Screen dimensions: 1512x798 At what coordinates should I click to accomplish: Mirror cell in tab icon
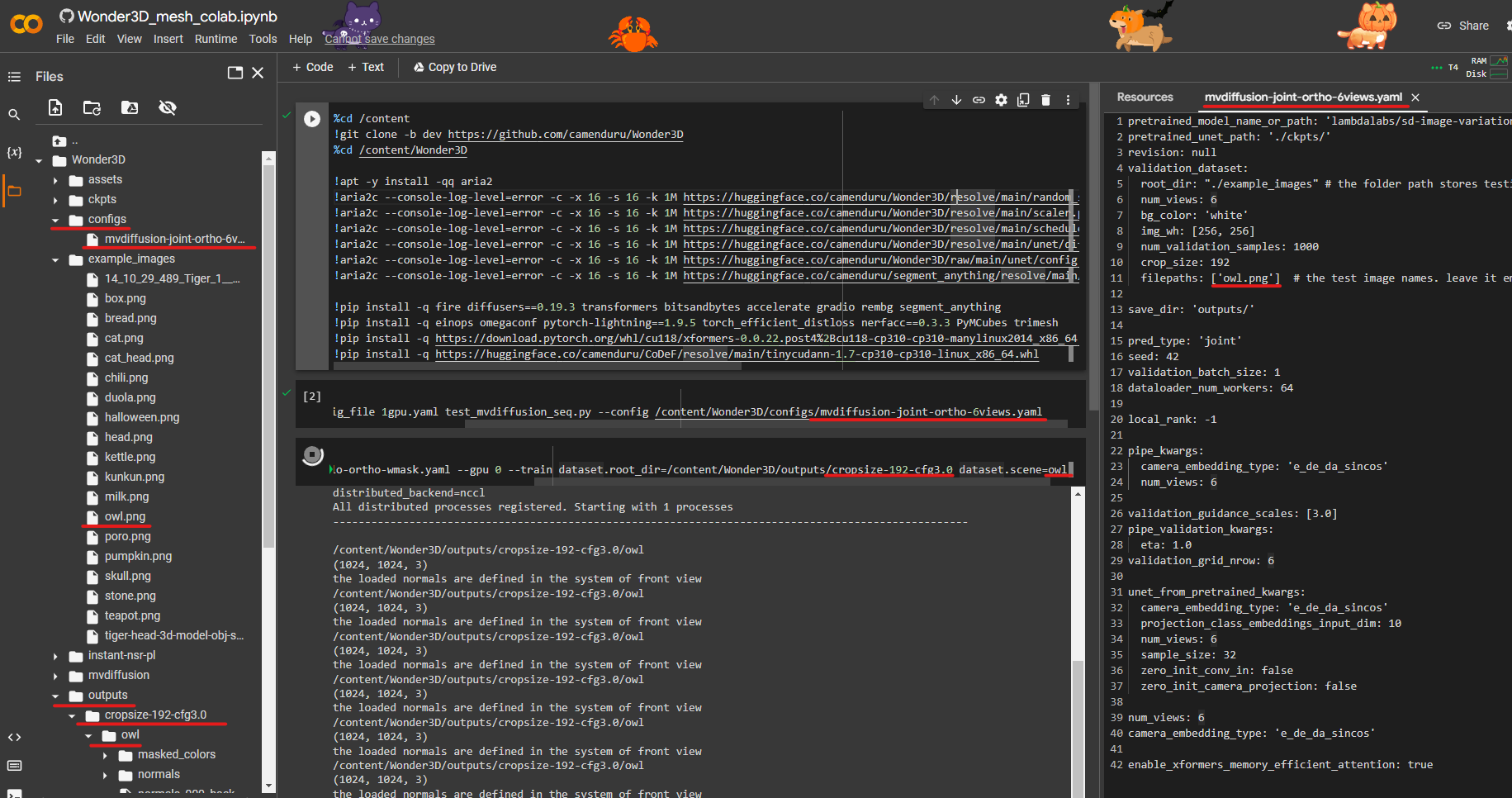(x=1023, y=100)
